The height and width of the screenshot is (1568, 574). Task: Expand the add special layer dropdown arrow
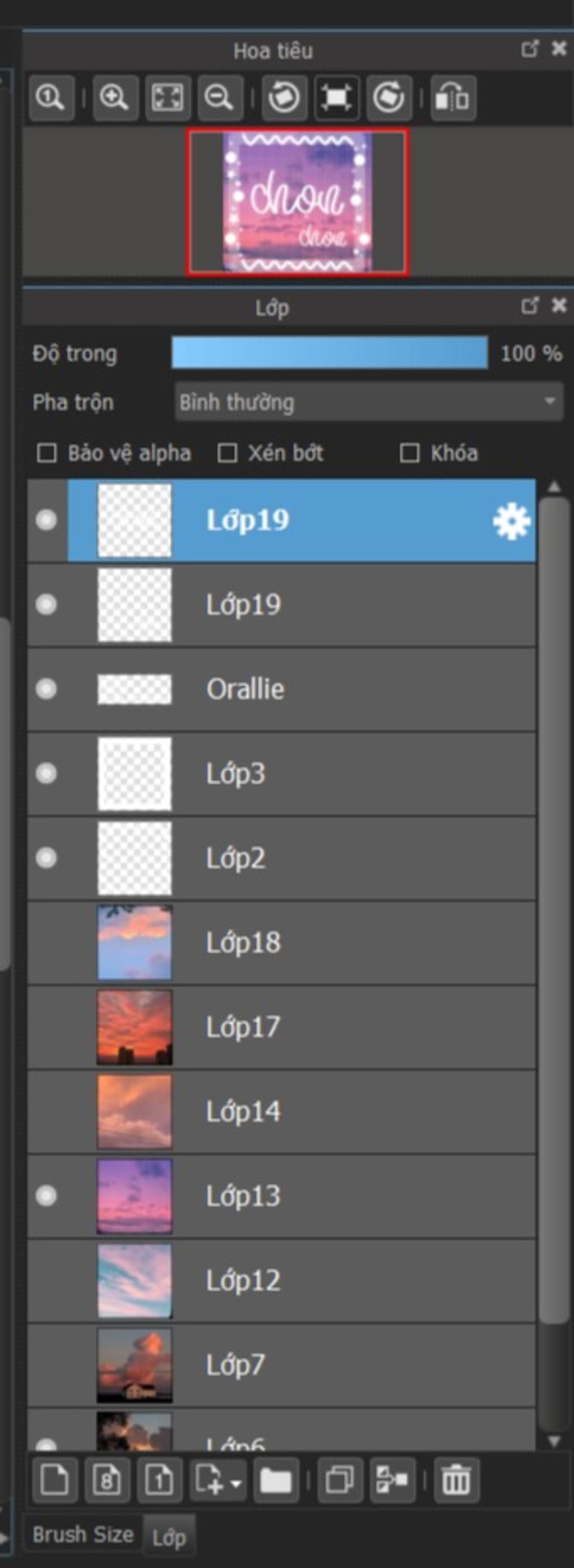236,1482
